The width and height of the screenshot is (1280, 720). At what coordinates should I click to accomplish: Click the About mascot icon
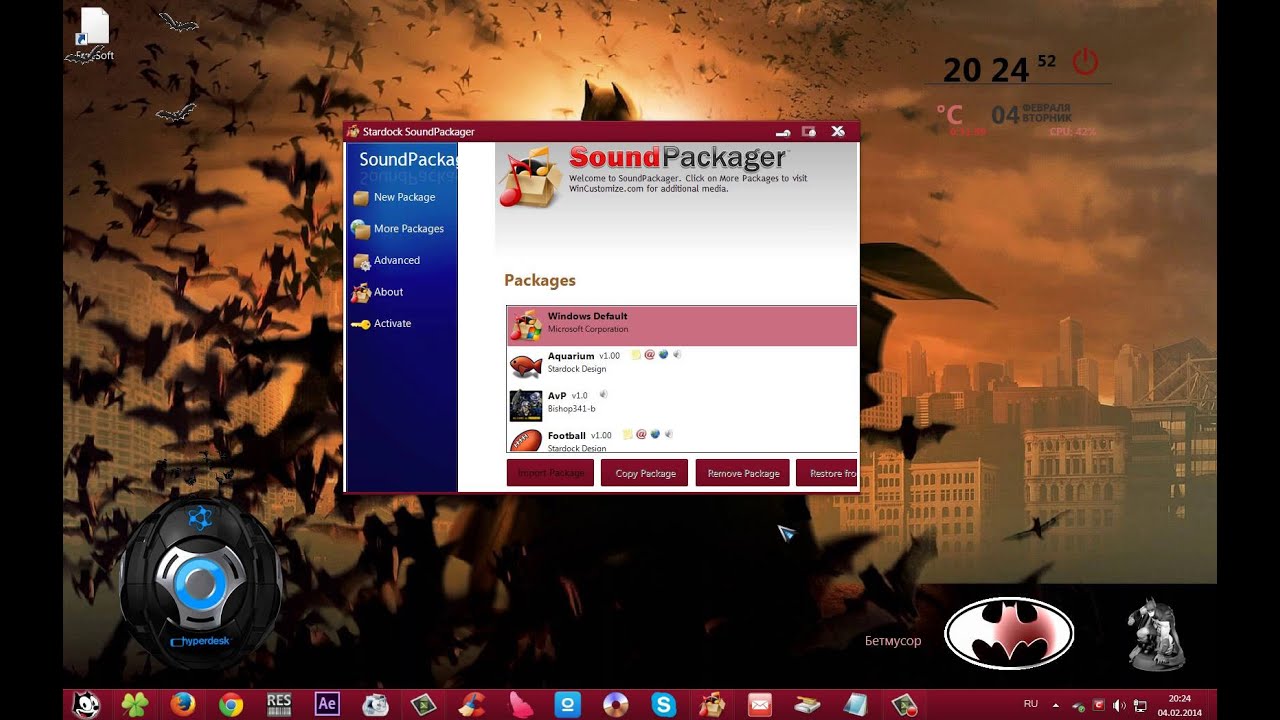point(361,292)
